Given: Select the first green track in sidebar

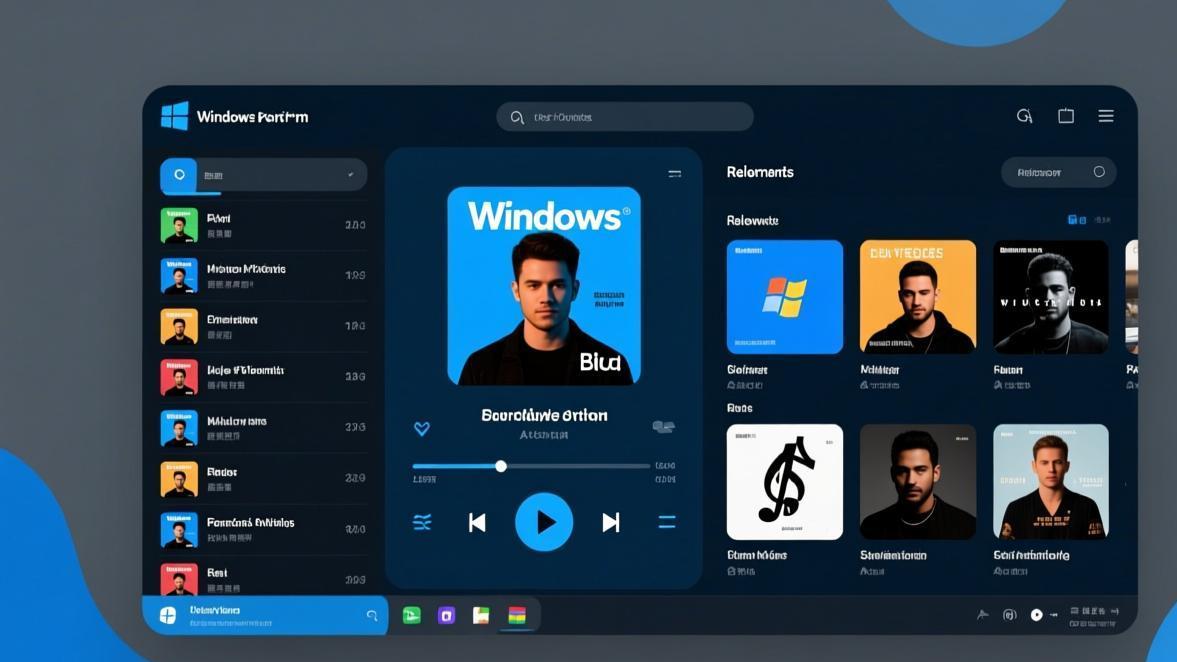Looking at the screenshot, I should pyautogui.click(x=263, y=225).
